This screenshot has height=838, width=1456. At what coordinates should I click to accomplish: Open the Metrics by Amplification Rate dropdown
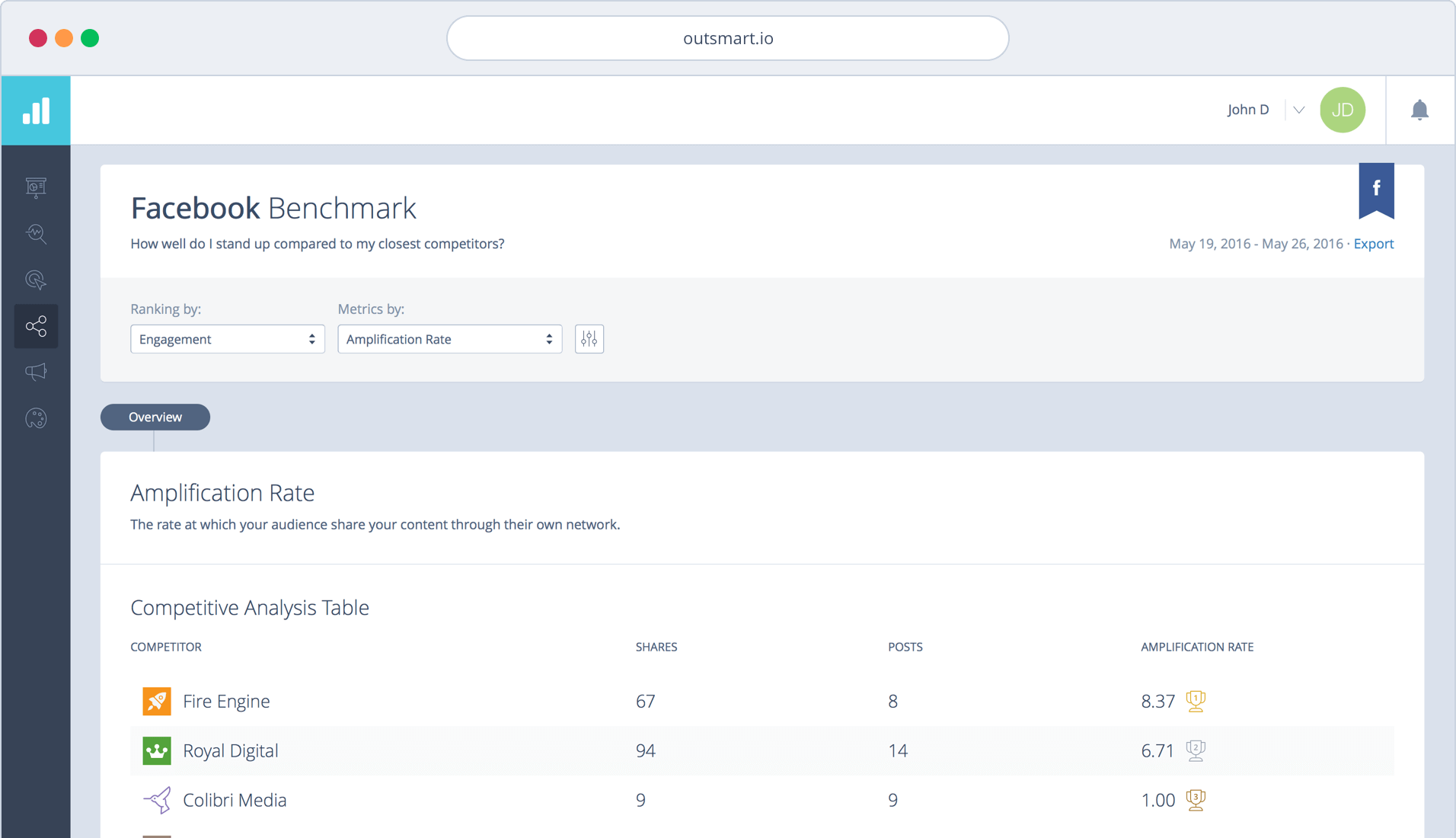point(450,339)
